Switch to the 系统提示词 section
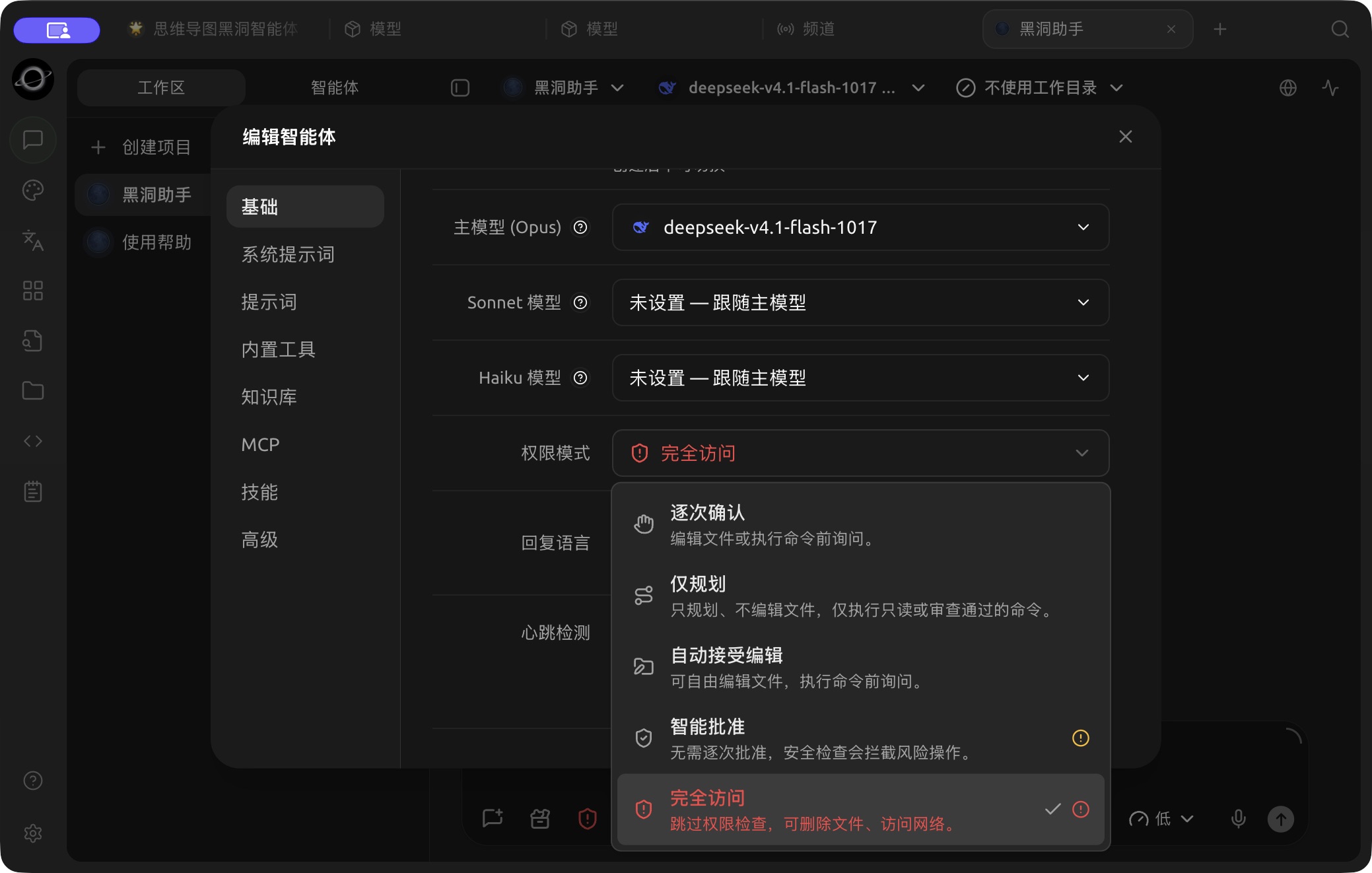This screenshot has height=873, width=1372. click(305, 254)
